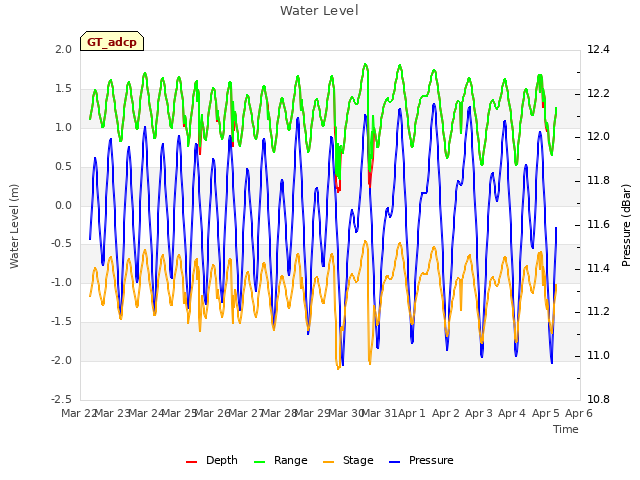Click the blue Pressure legend swatch
Viewport: 640px width, 480px height.
coord(395,462)
